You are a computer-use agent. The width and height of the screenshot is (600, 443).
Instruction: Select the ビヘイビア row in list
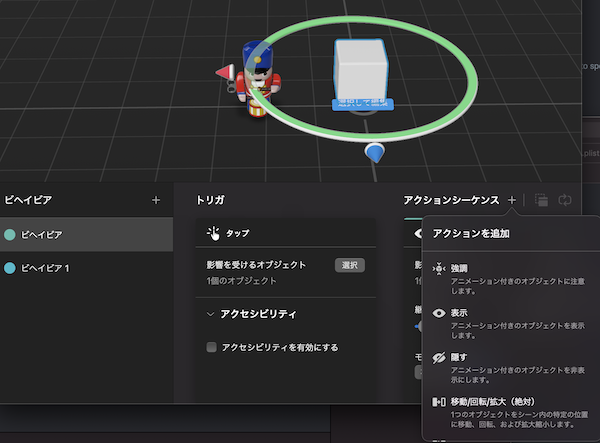click(x=86, y=235)
